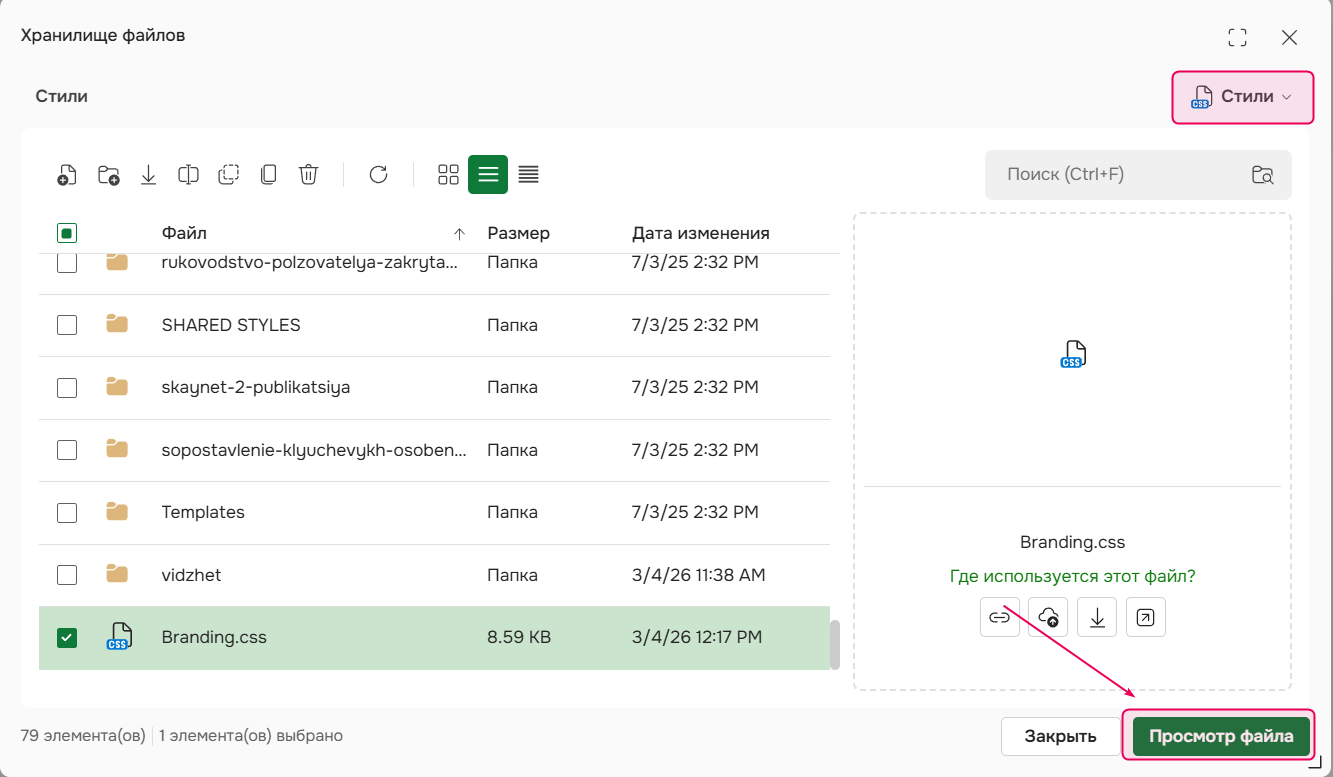Open the Стили file type dropdown
Screen dimensions: 1333x777
coord(1242,97)
